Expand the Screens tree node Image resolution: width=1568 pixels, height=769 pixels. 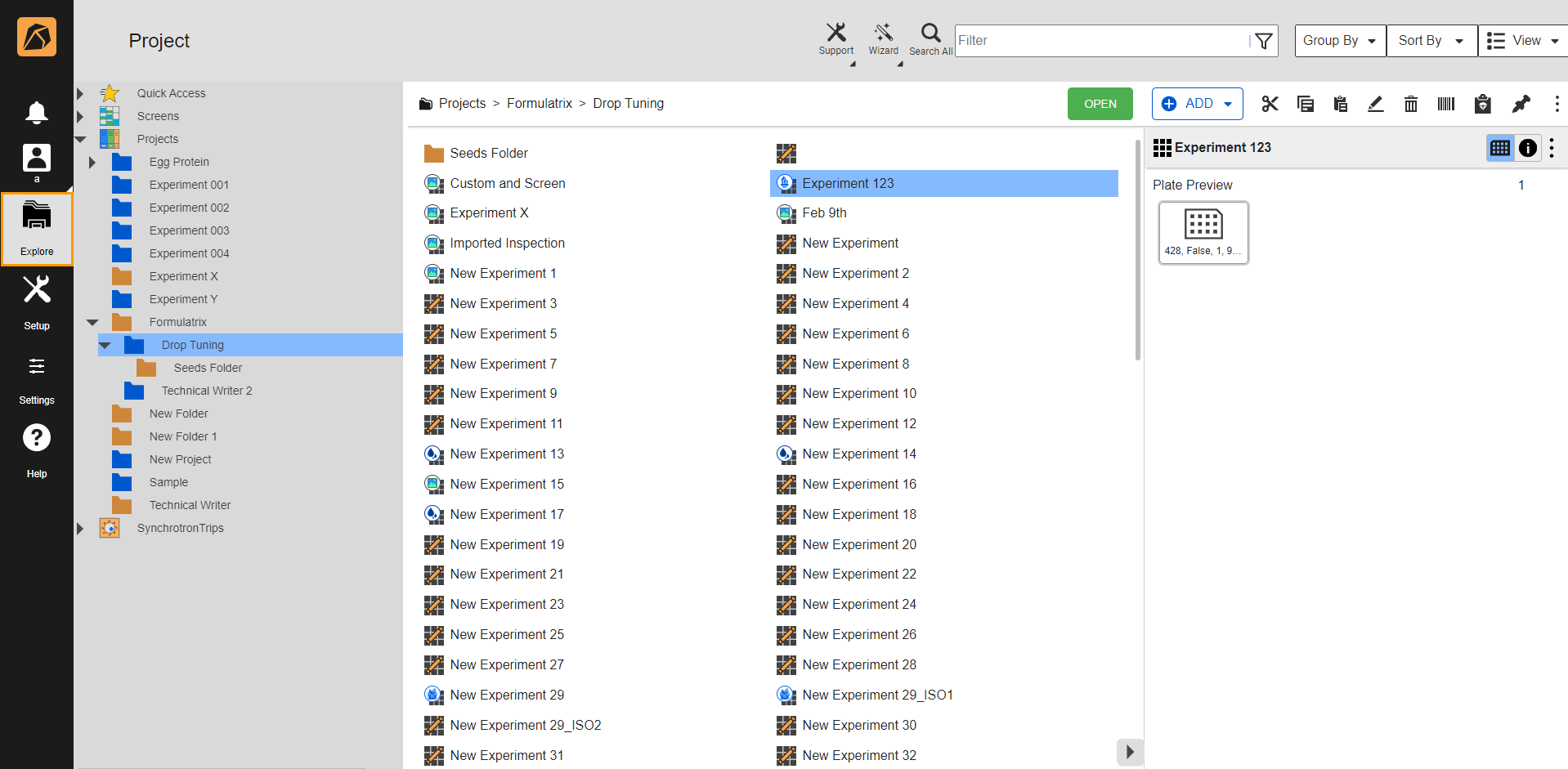click(80, 116)
